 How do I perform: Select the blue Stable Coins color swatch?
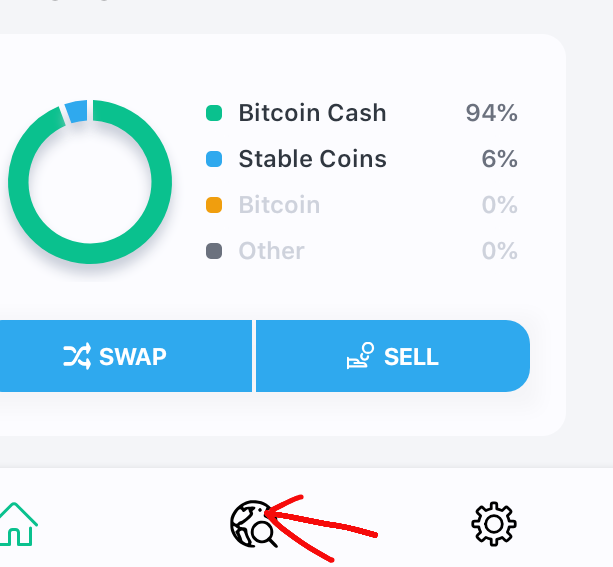[x=214, y=159]
